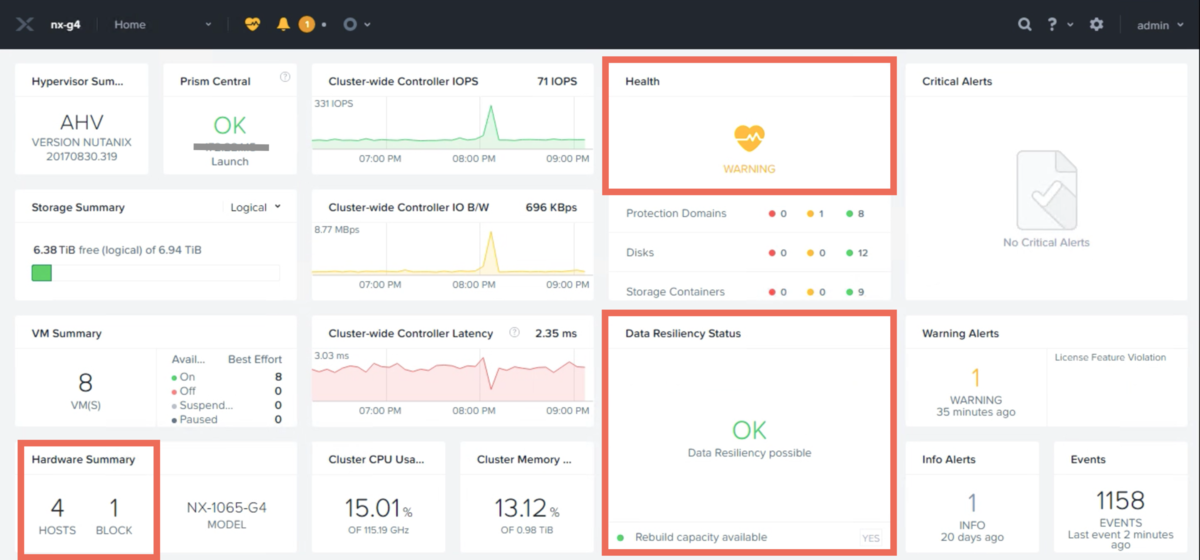Screen dimensions: 1200x560
Task: Click the Prism Central info icon
Action: [x=285, y=77]
